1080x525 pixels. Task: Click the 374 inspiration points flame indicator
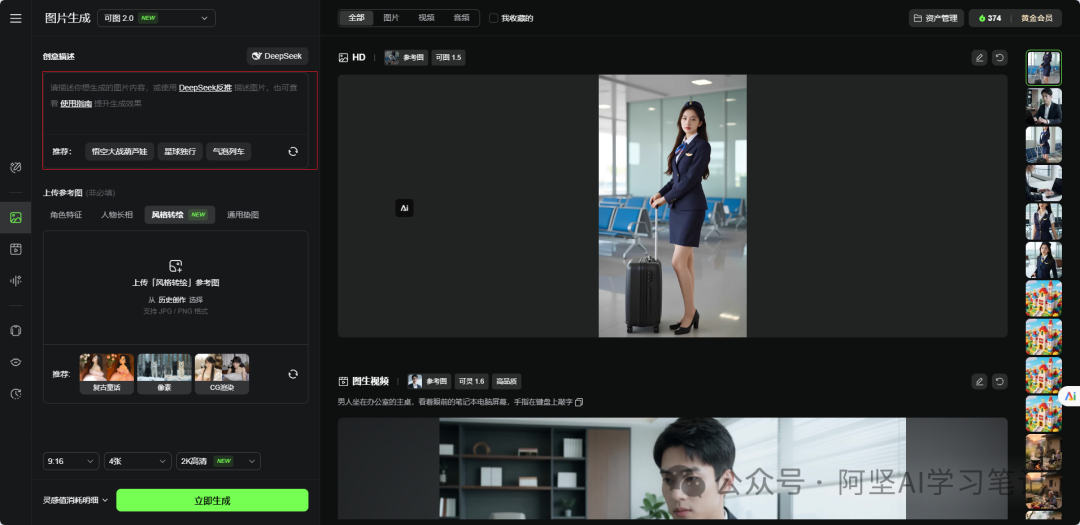point(989,19)
